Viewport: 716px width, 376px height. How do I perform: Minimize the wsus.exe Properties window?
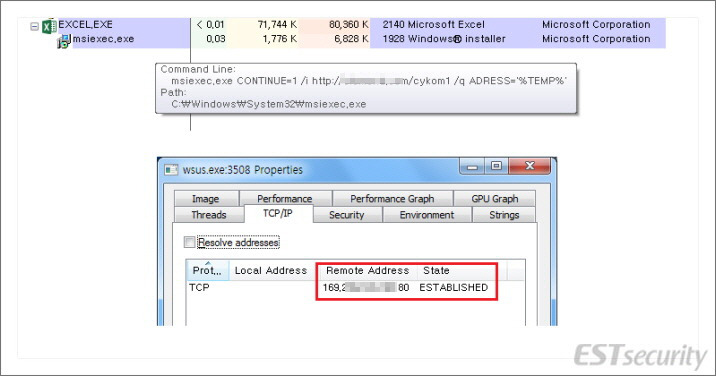[x=472, y=166]
